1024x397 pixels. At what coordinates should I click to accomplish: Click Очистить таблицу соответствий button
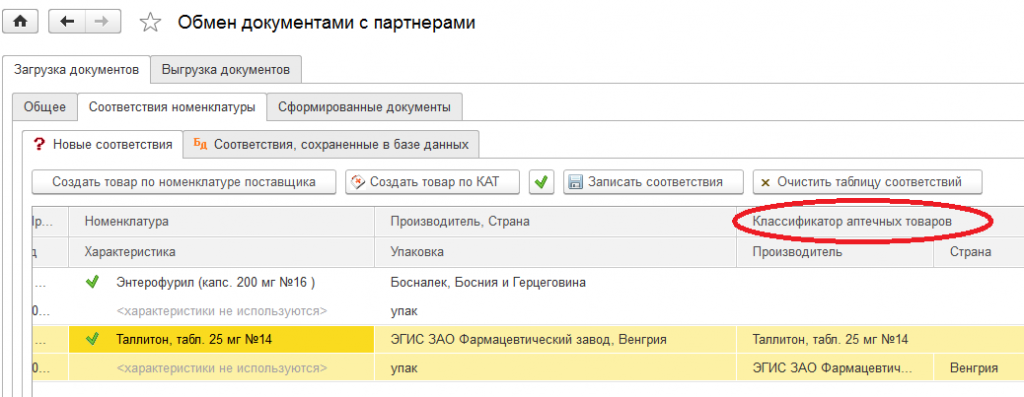click(x=867, y=182)
